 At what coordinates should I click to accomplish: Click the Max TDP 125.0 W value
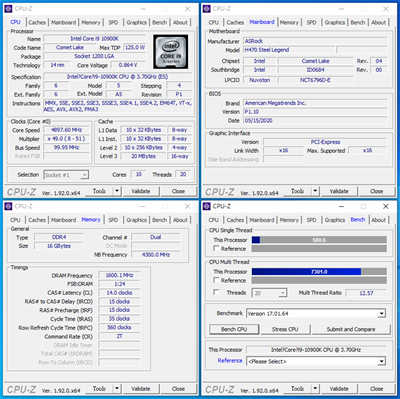coord(135,47)
